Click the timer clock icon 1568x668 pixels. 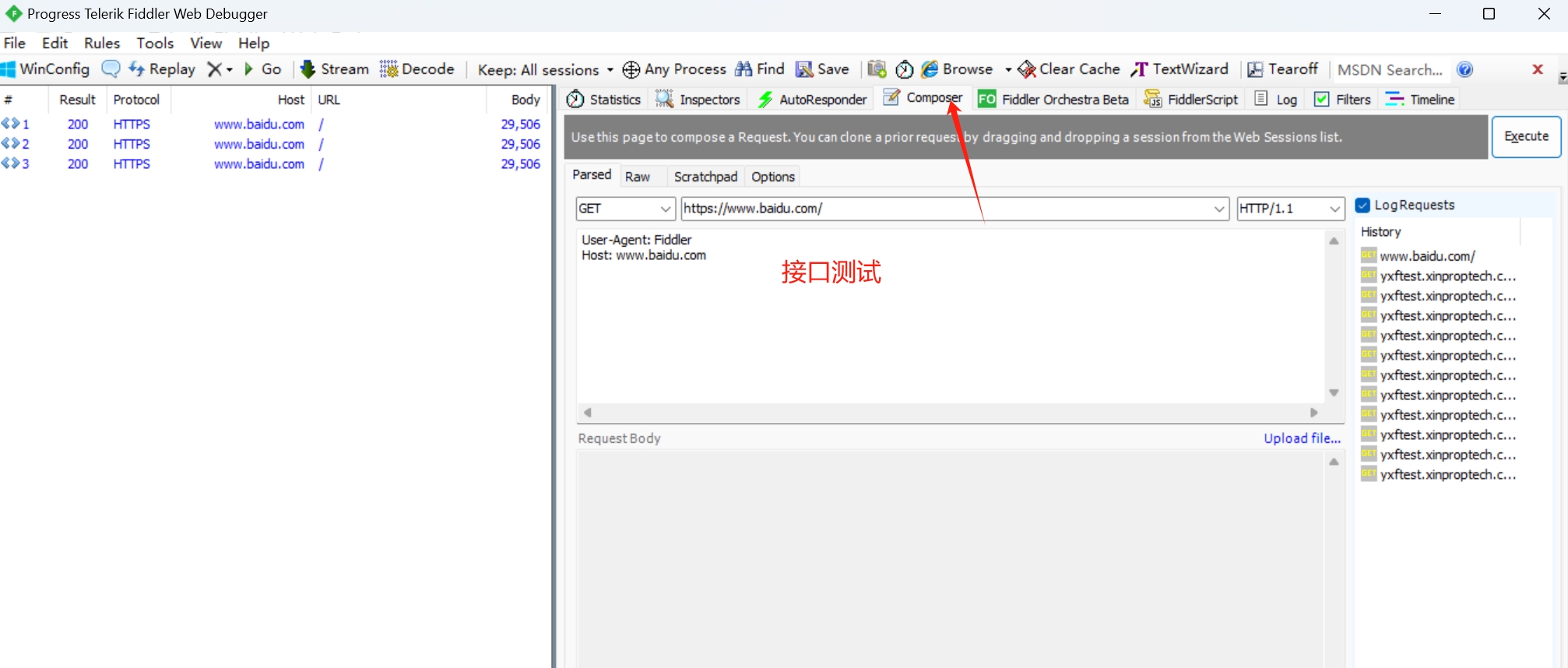click(x=904, y=69)
